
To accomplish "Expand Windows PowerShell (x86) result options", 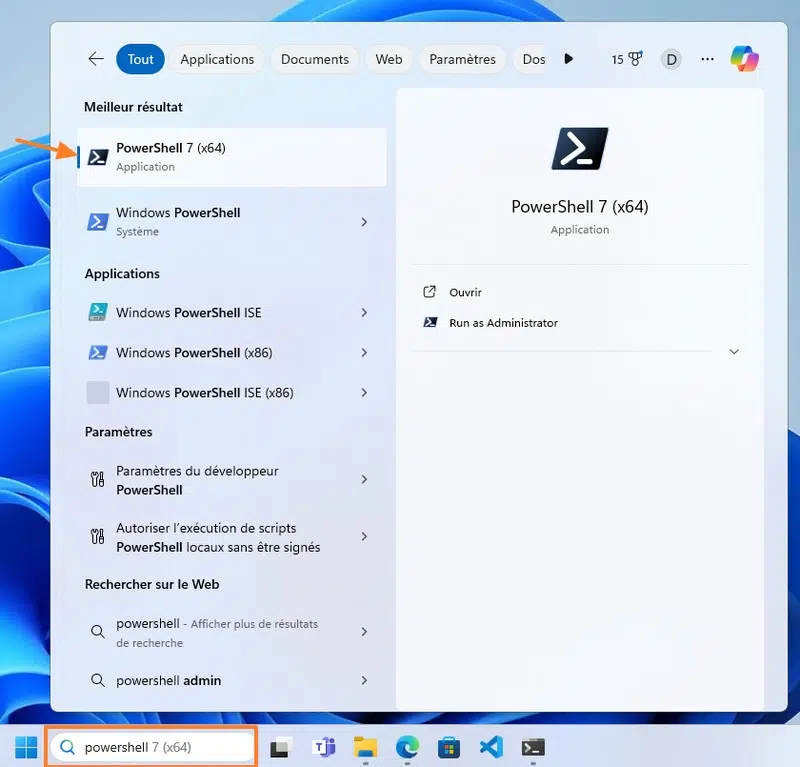I will [x=365, y=352].
